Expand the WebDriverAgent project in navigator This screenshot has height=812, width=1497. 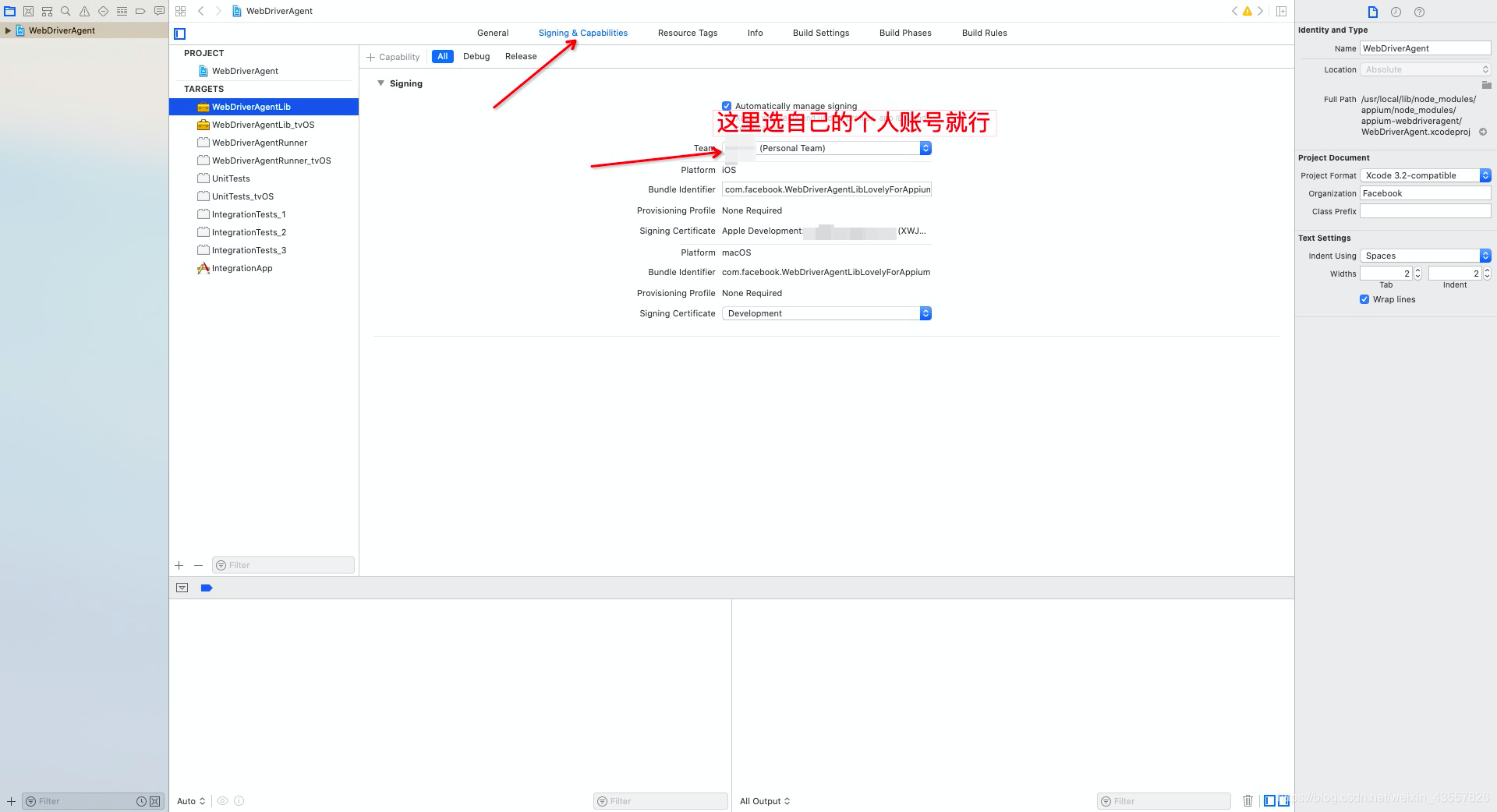(8, 30)
